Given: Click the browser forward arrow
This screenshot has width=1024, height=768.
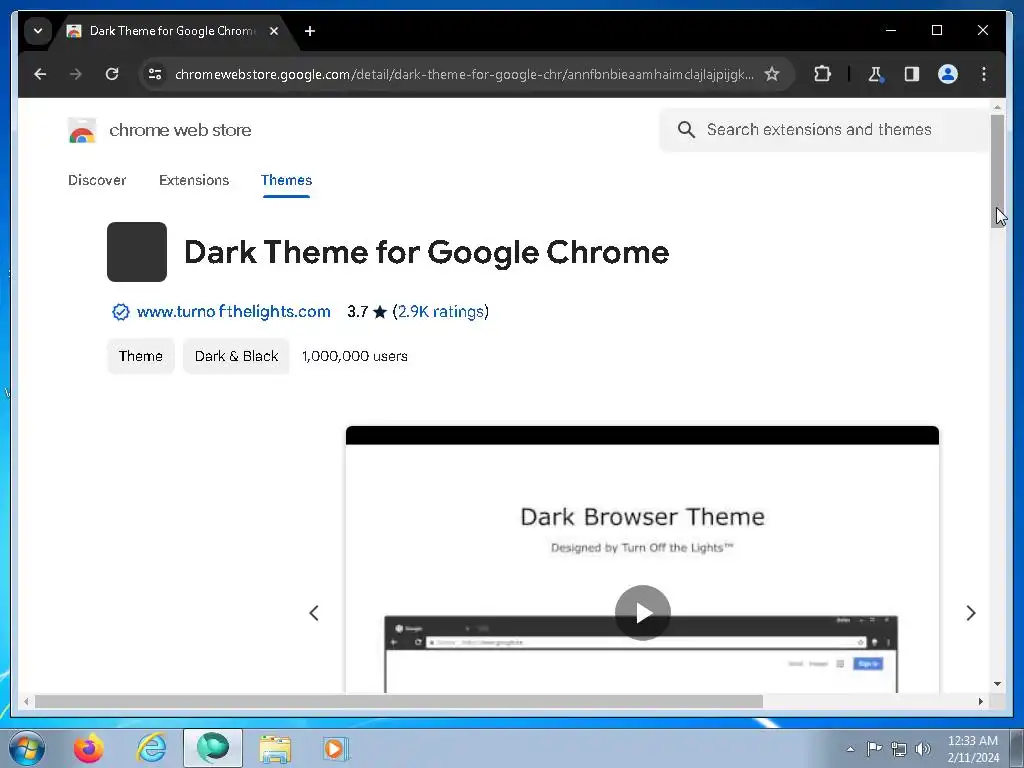Looking at the screenshot, I should (76, 74).
